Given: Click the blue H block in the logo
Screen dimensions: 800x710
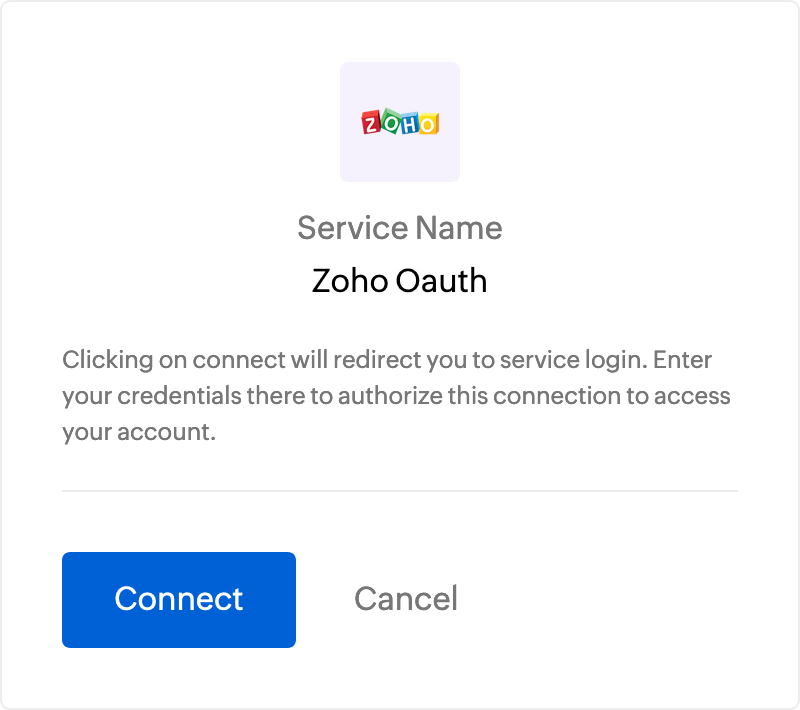Looking at the screenshot, I should point(409,125).
